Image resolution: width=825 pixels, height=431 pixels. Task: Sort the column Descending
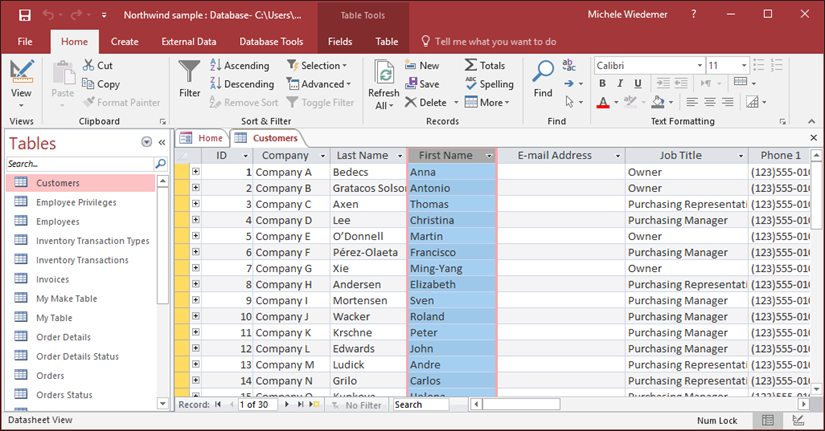242,84
